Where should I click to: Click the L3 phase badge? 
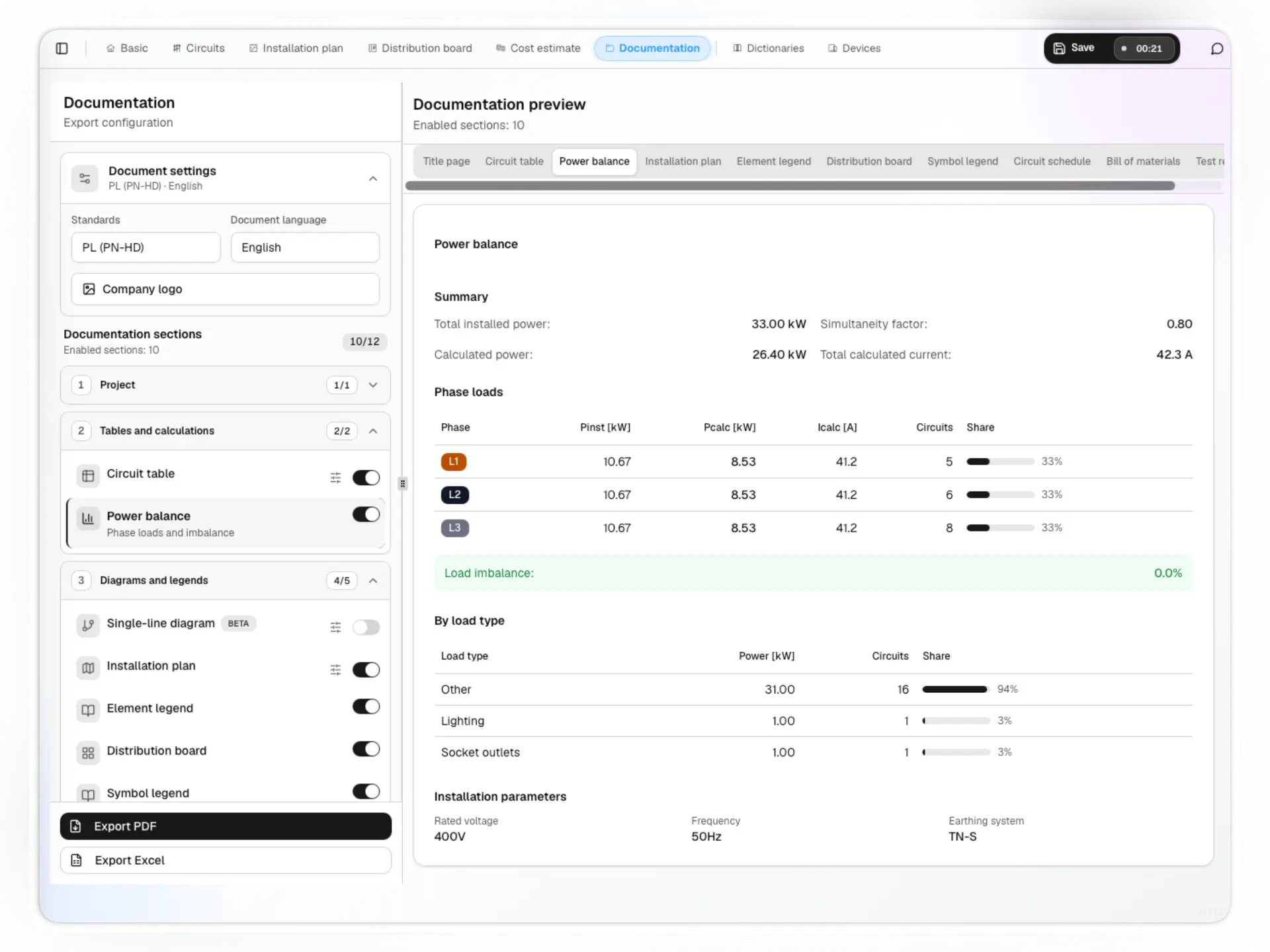[x=454, y=528]
